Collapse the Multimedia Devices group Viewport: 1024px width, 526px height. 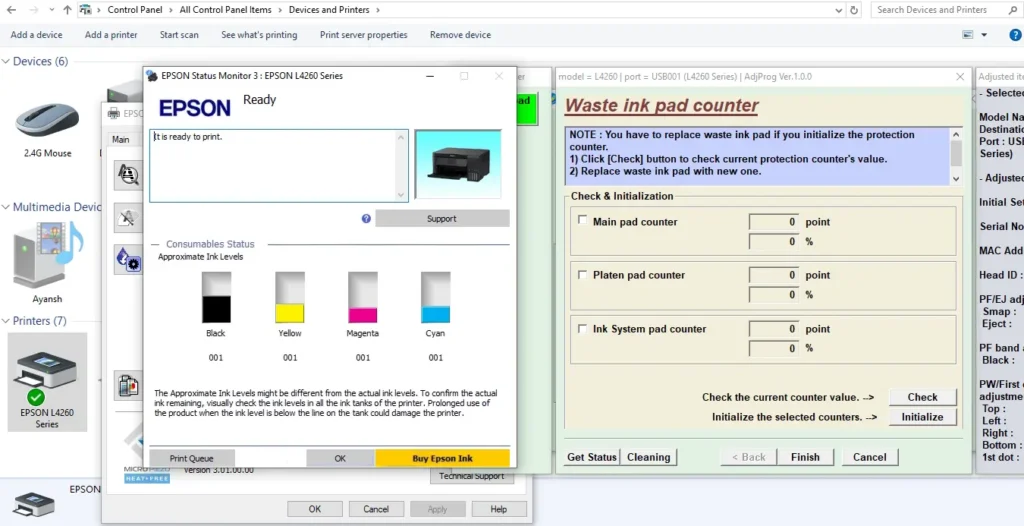(6, 207)
